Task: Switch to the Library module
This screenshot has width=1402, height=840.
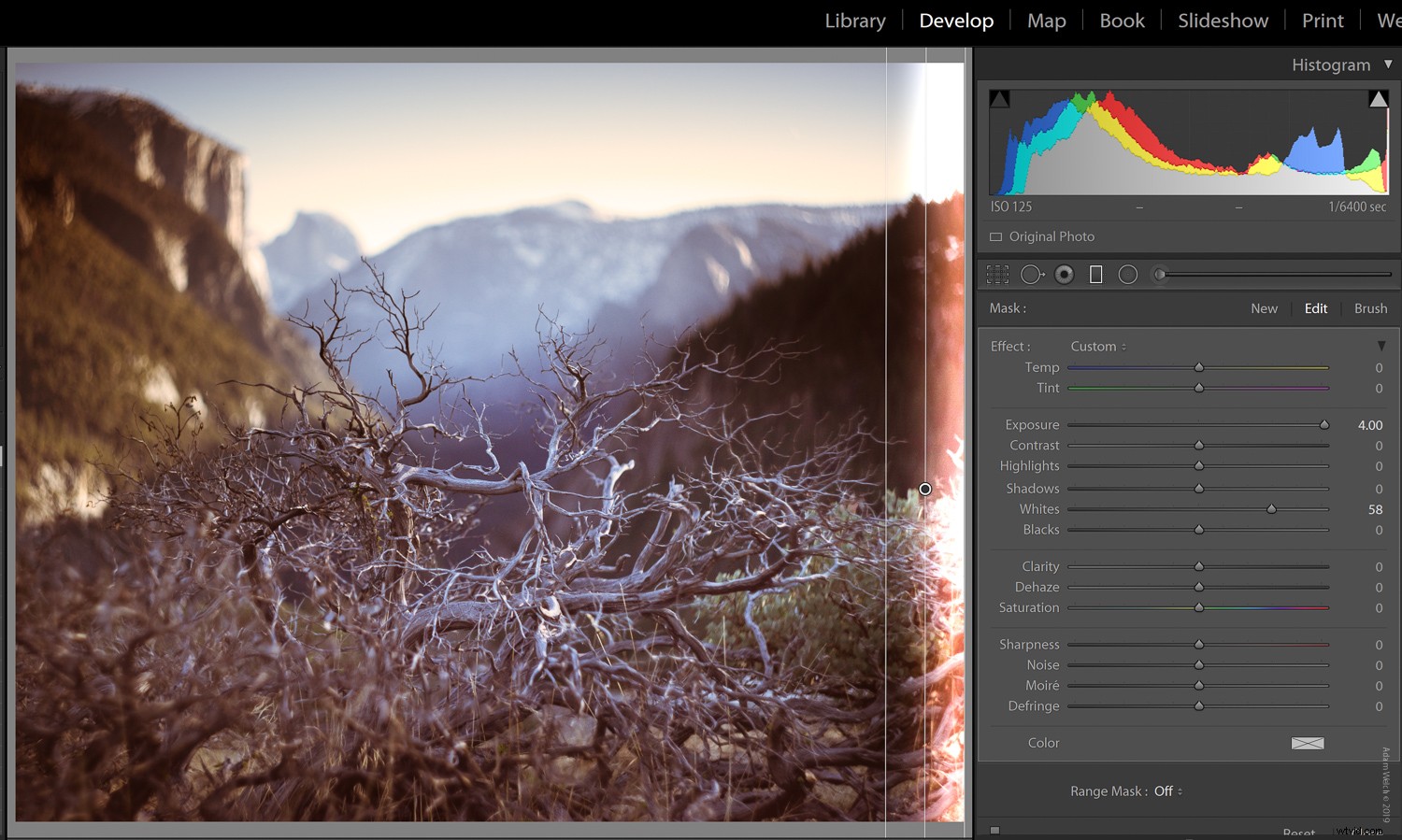Action: point(854,20)
